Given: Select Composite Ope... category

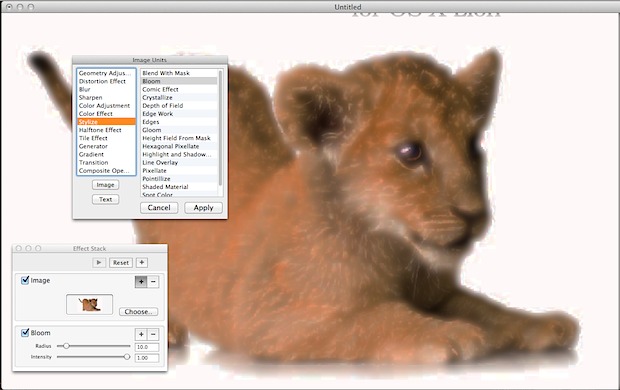Looking at the screenshot, I should point(106,170).
